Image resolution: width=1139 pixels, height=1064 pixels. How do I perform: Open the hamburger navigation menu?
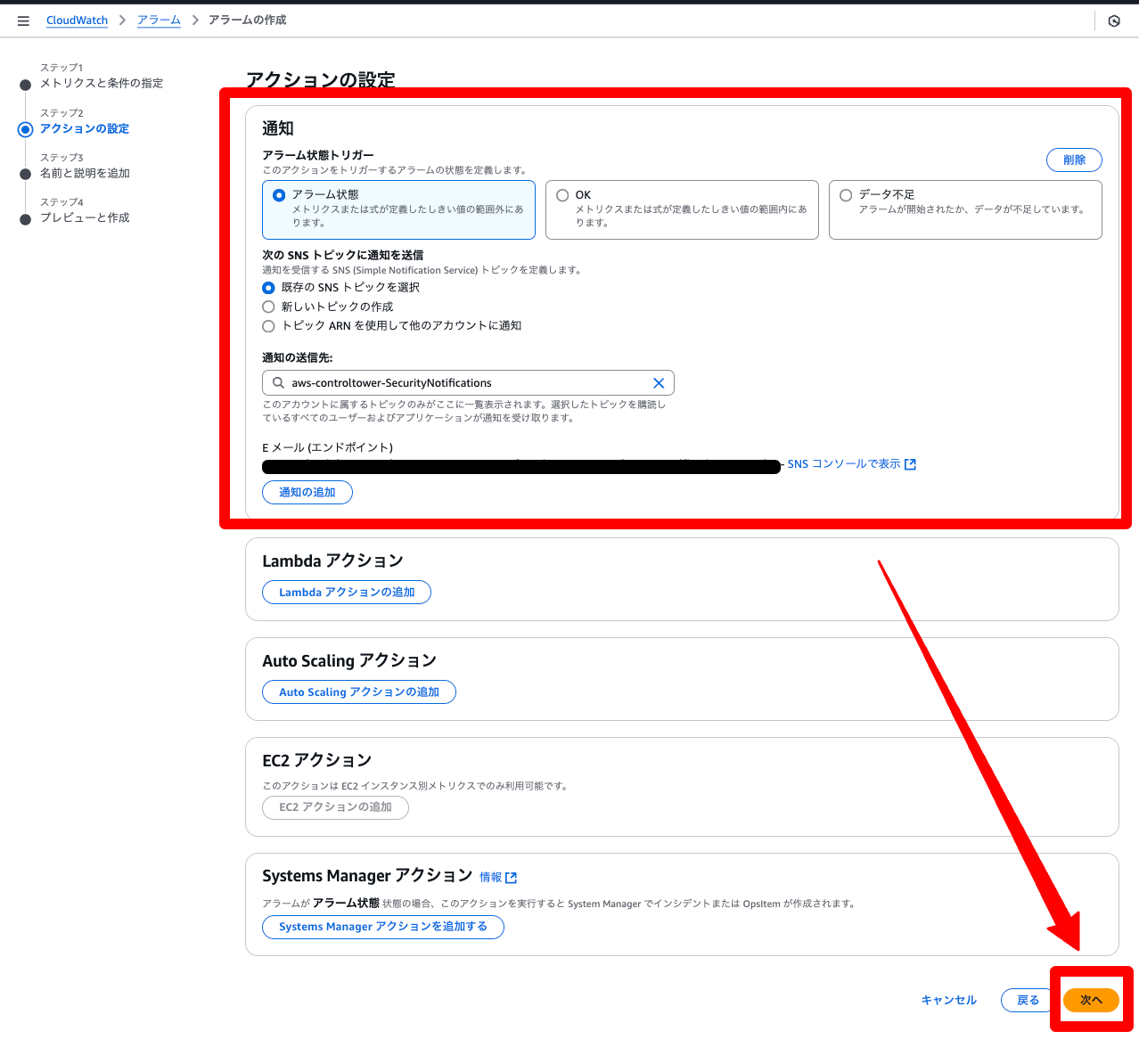tap(23, 20)
